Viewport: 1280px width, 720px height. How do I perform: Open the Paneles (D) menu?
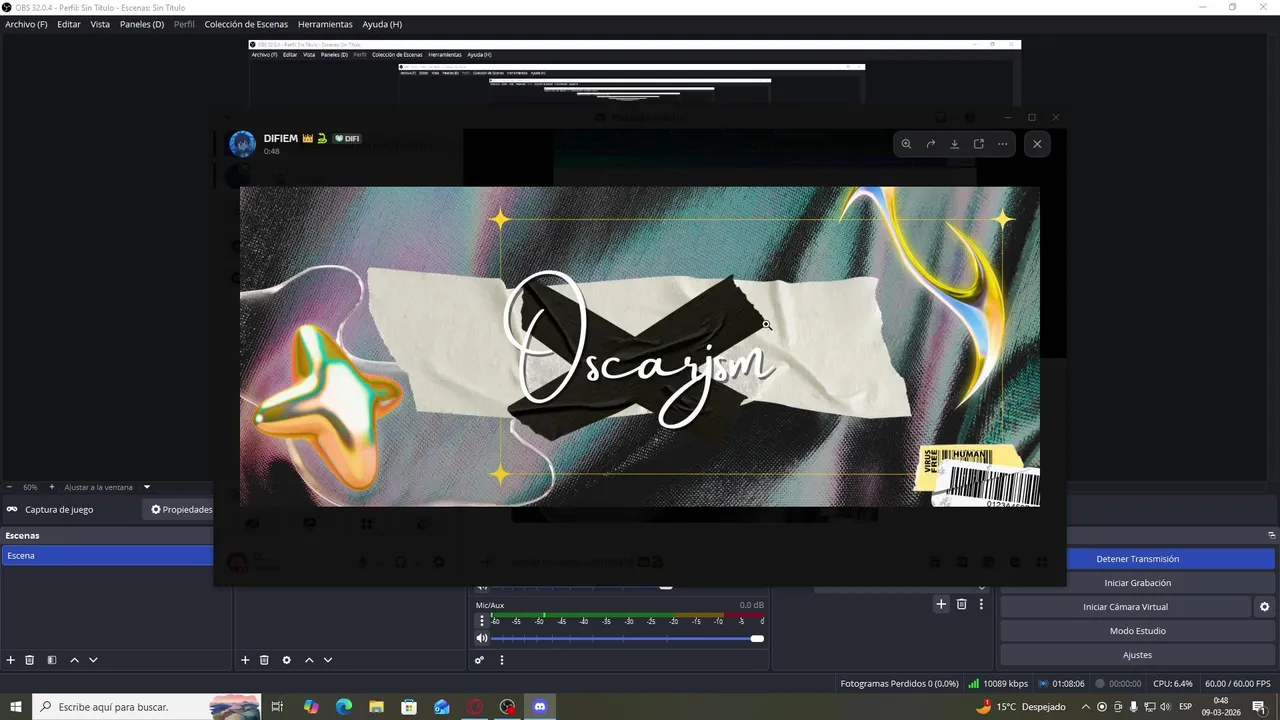click(142, 24)
